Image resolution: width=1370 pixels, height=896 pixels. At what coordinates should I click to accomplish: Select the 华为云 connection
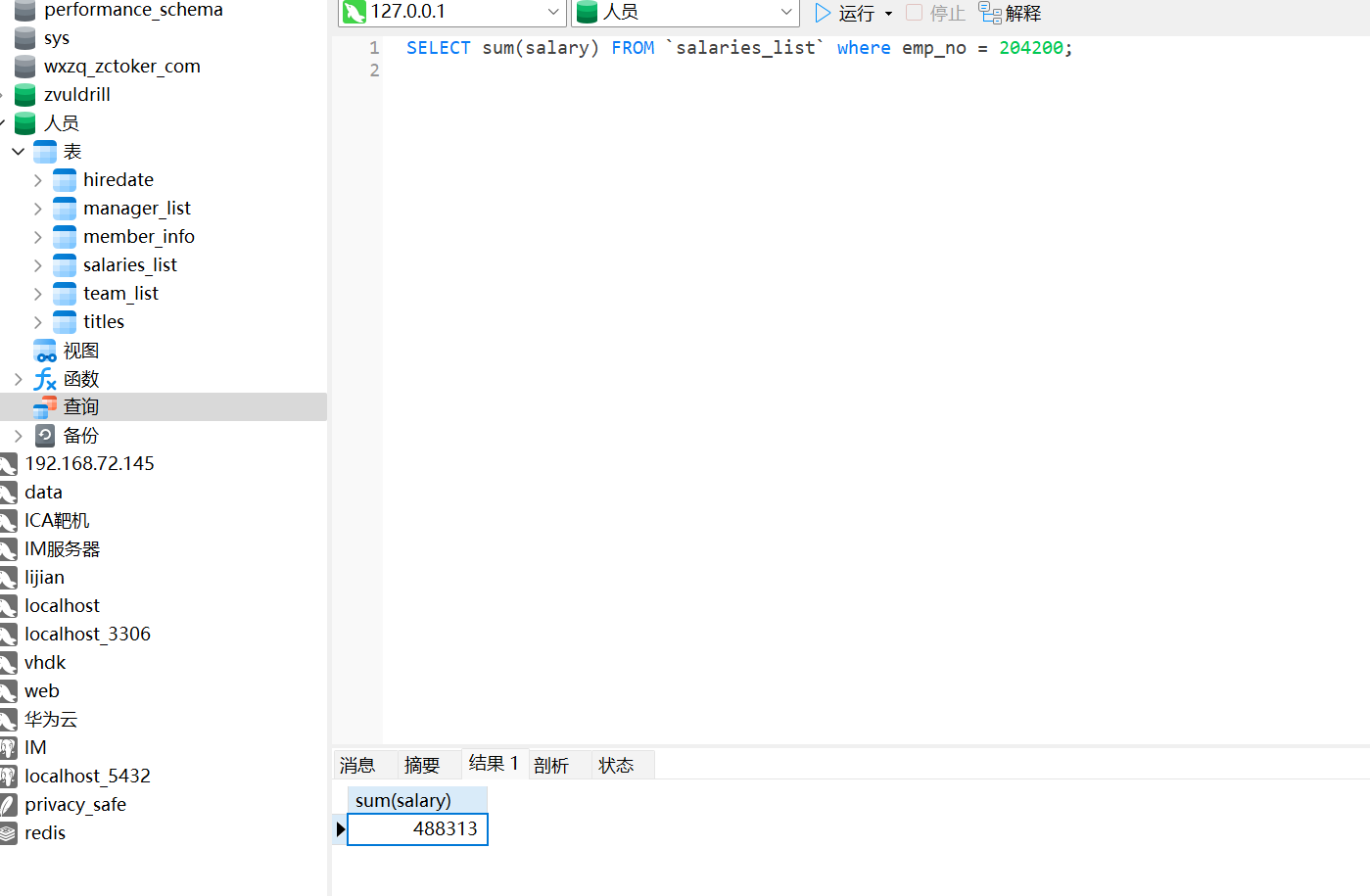(51, 720)
